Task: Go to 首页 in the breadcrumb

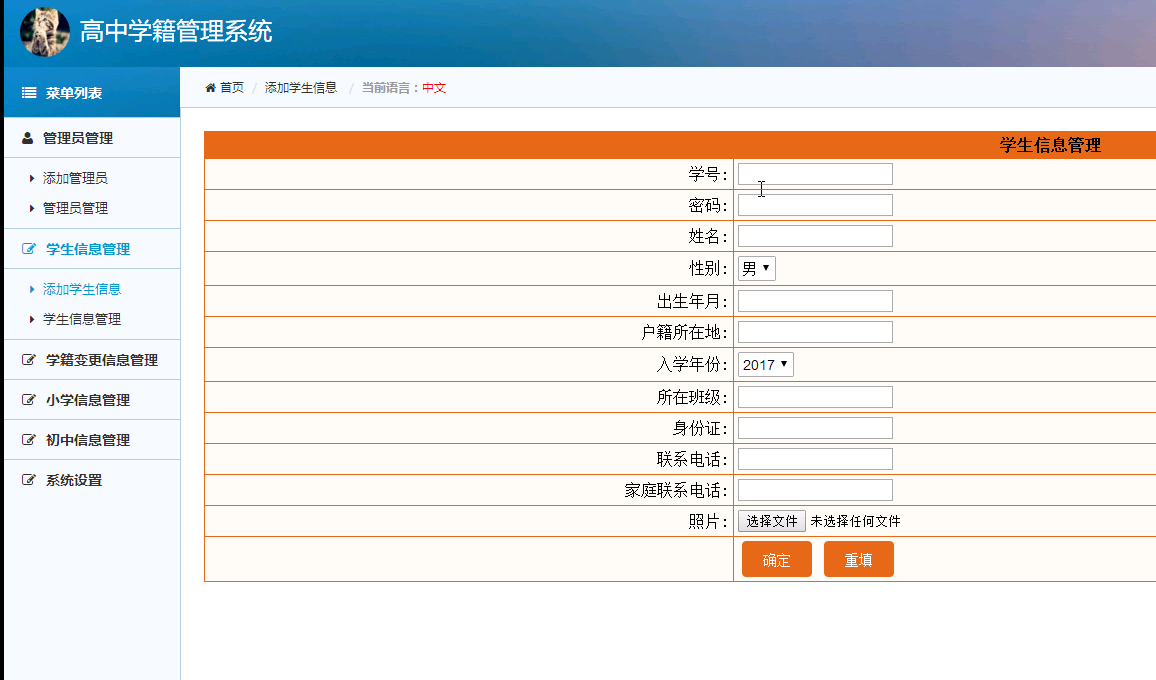Action: (x=231, y=88)
